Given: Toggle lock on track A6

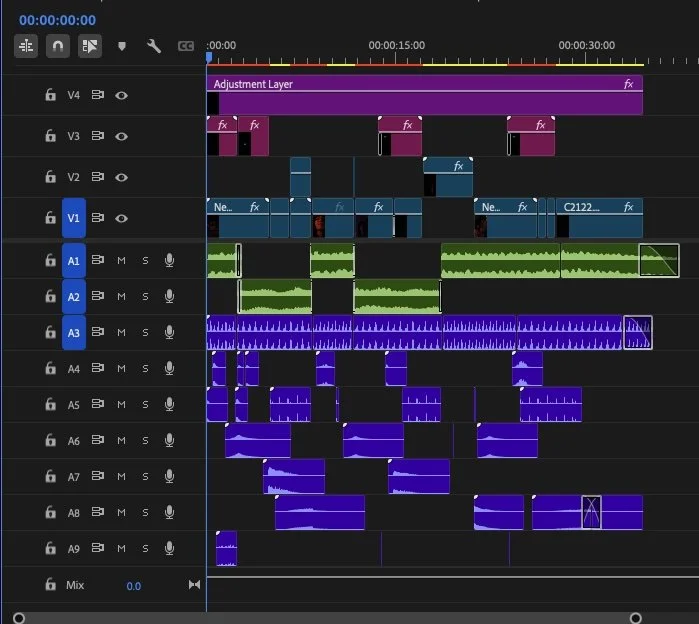Looking at the screenshot, I should (50, 440).
